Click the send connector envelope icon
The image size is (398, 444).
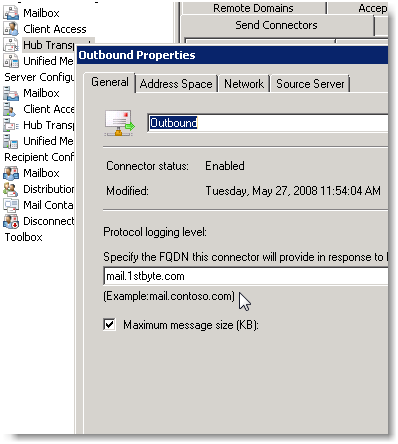pyautogui.click(x=120, y=123)
